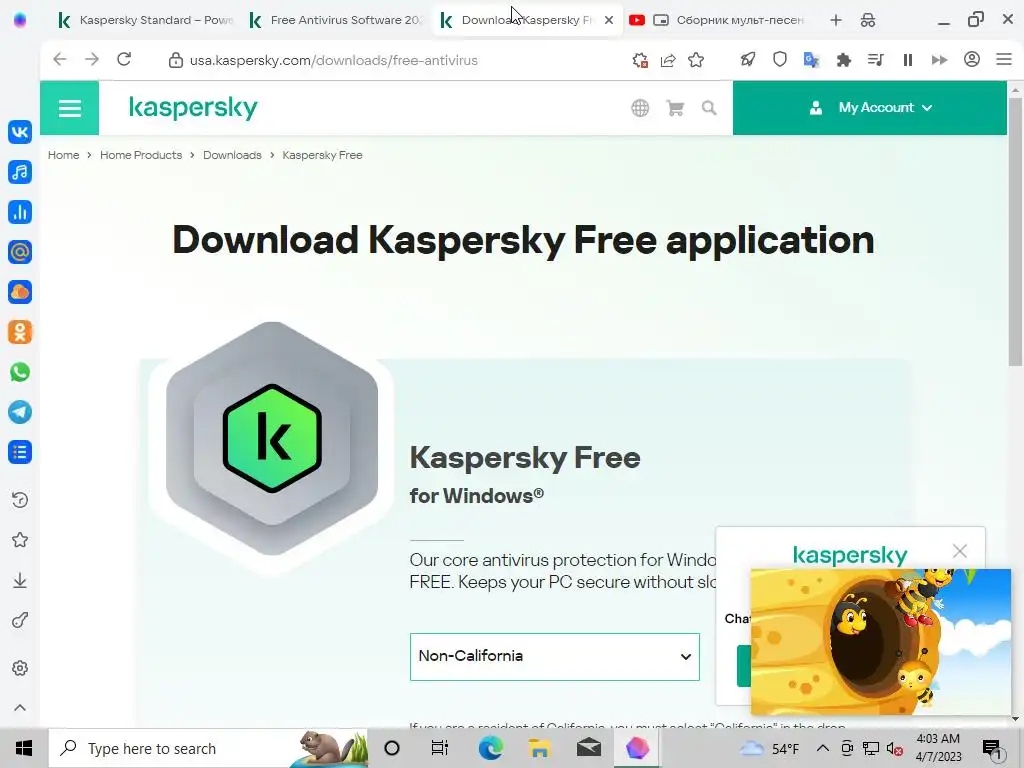
Task: Open the 54°F weather widget
Action: click(x=769, y=748)
